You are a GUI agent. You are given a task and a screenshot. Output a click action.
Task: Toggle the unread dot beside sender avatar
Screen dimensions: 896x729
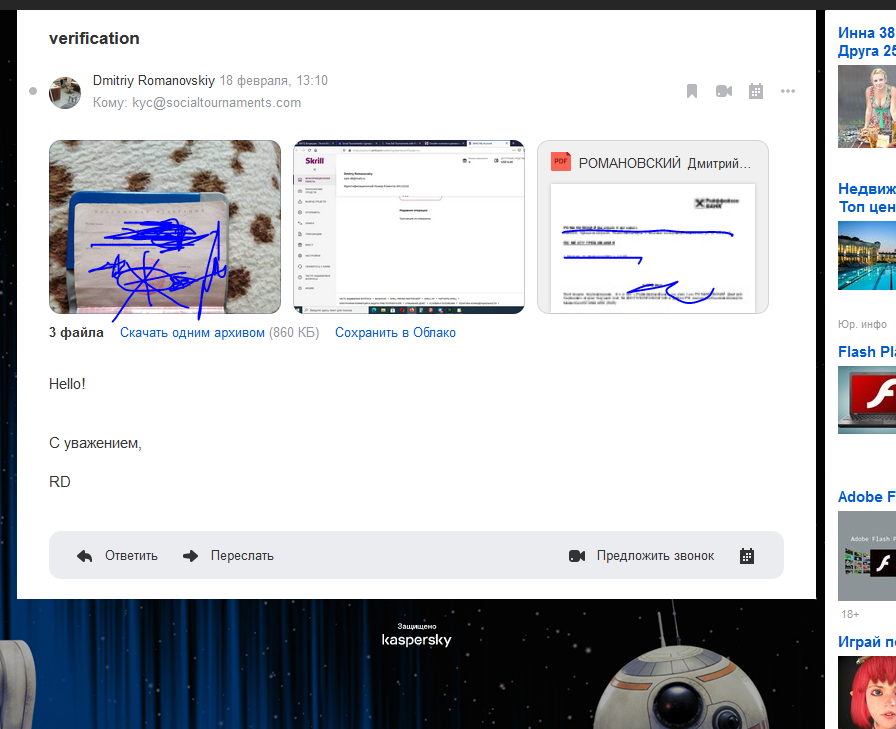tap(33, 91)
